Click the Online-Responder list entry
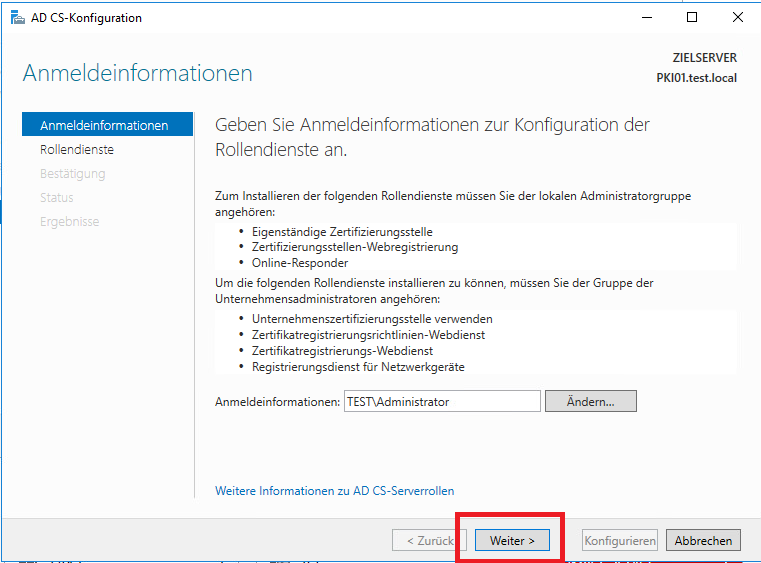Viewport: 761px width, 563px height. click(300, 263)
